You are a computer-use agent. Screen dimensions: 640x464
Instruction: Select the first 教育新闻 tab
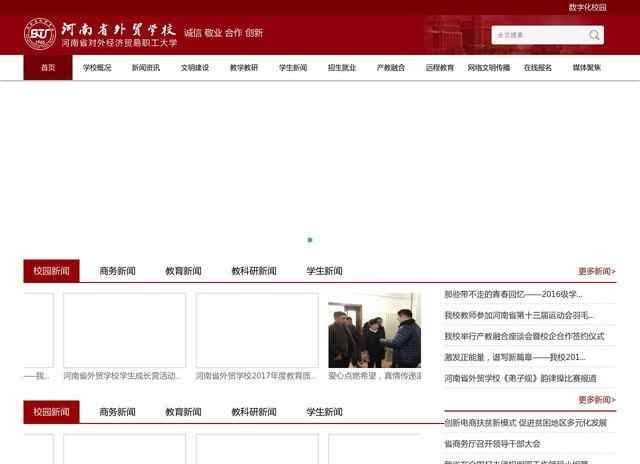[x=183, y=271]
